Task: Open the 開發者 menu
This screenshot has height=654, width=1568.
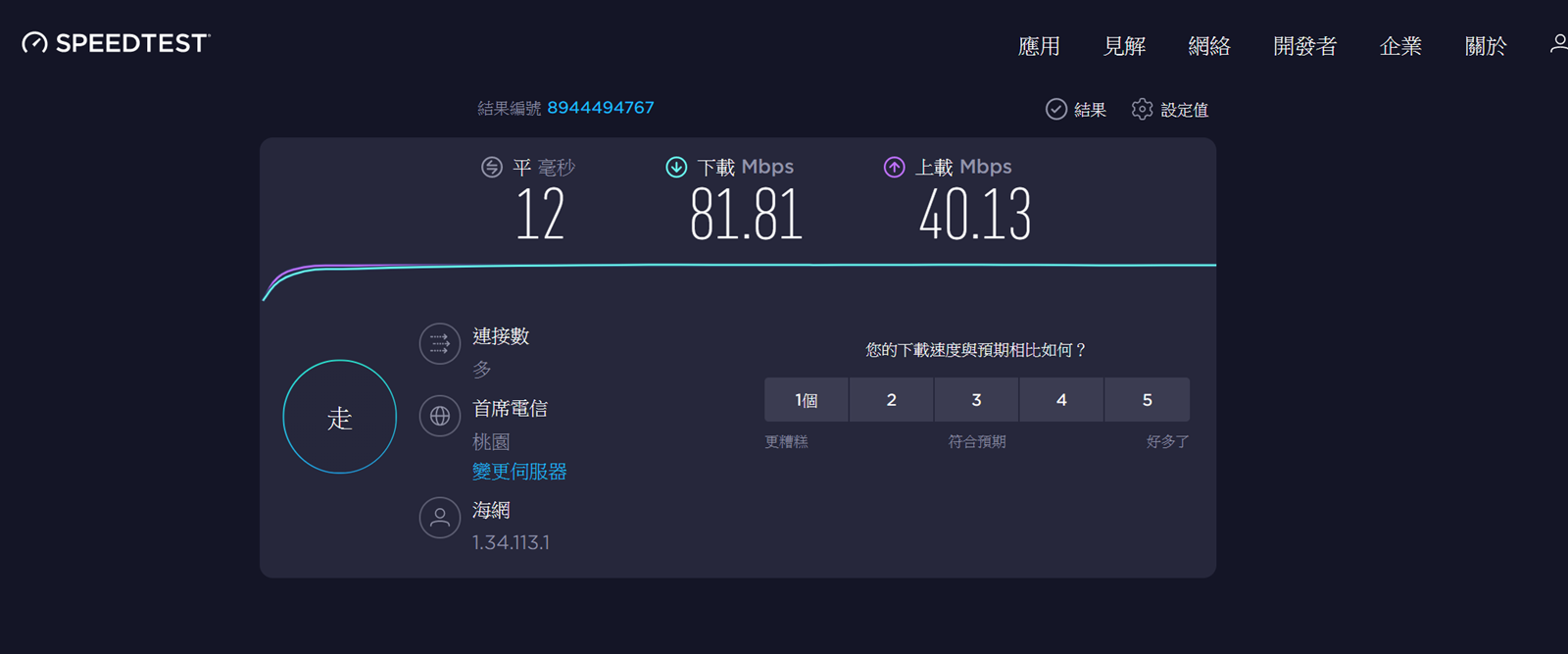Action: (x=1304, y=46)
